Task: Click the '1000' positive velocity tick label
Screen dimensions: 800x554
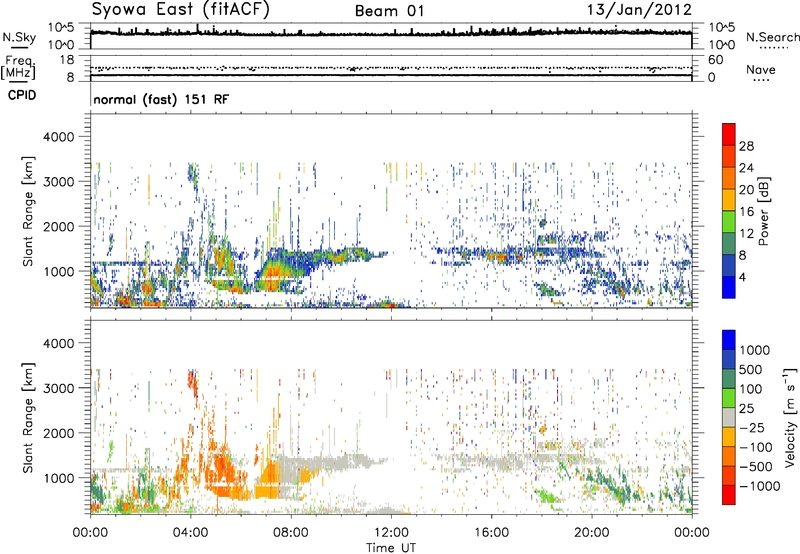Action: tap(754, 350)
